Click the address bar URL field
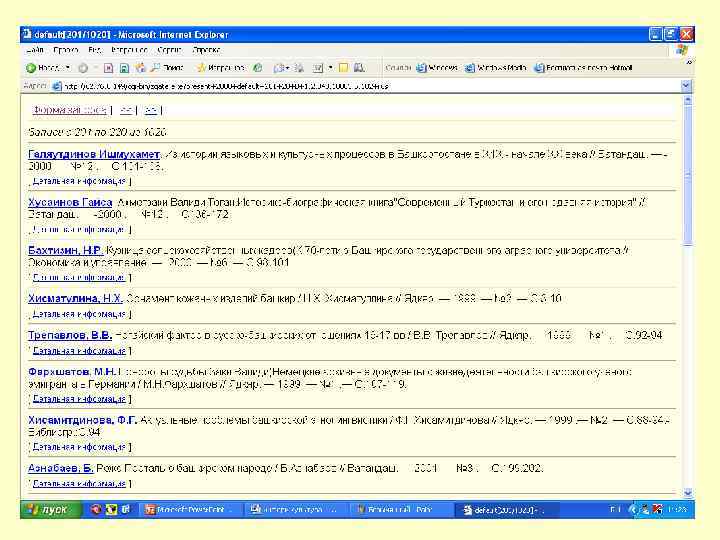This screenshot has height=540, width=720. [370, 86]
